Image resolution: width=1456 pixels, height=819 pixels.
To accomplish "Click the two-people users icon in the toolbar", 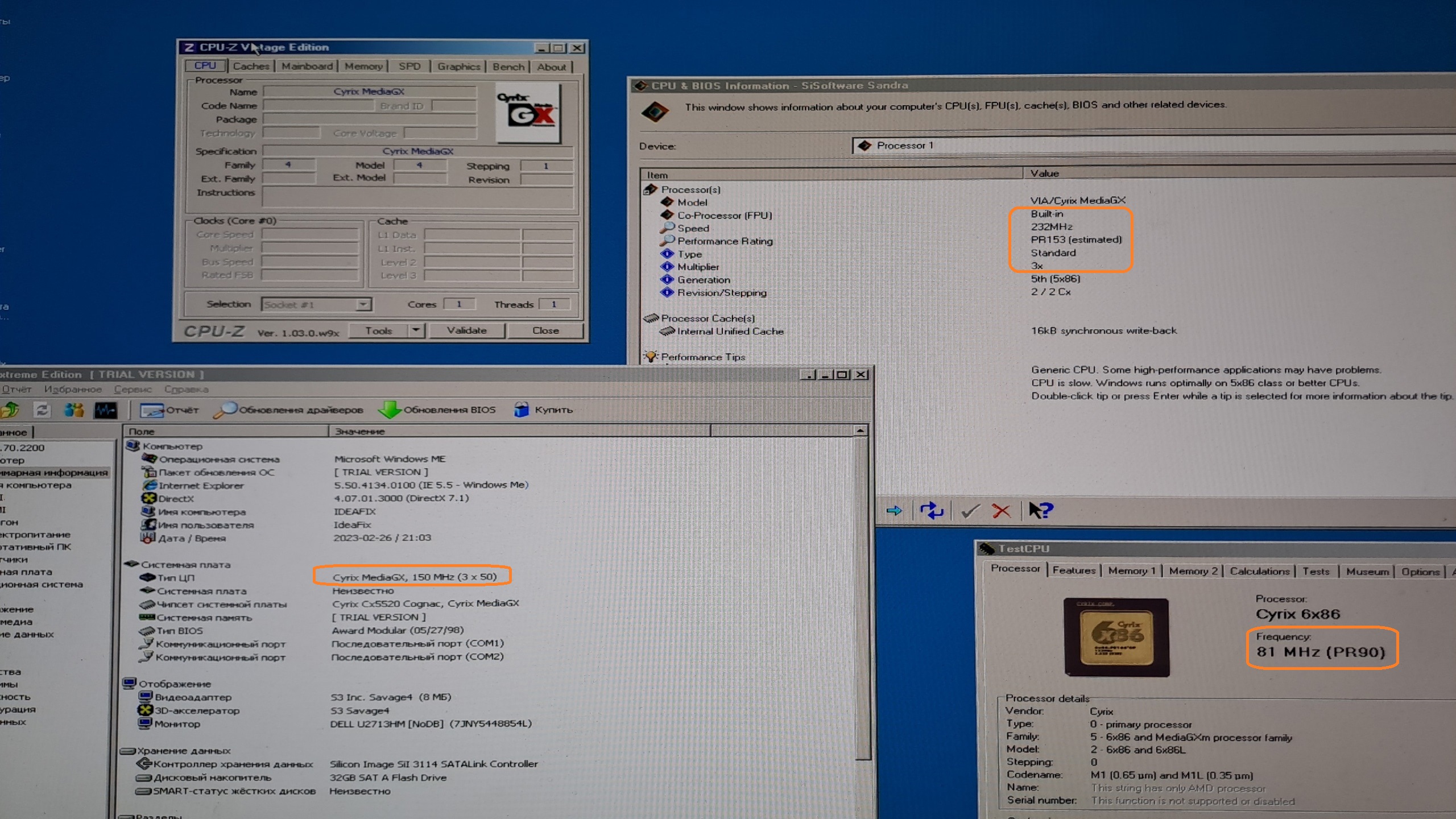I will (74, 409).
